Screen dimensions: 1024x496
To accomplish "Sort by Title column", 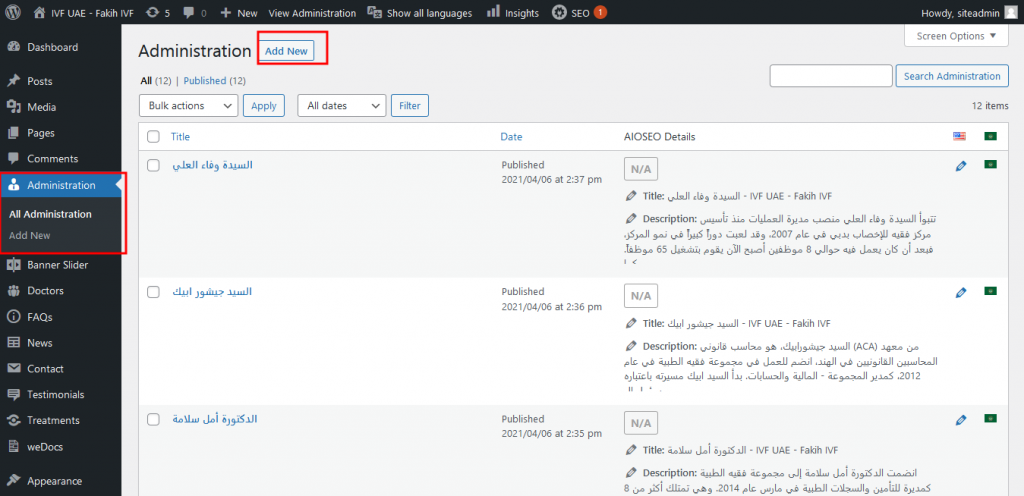I will (180, 136).
